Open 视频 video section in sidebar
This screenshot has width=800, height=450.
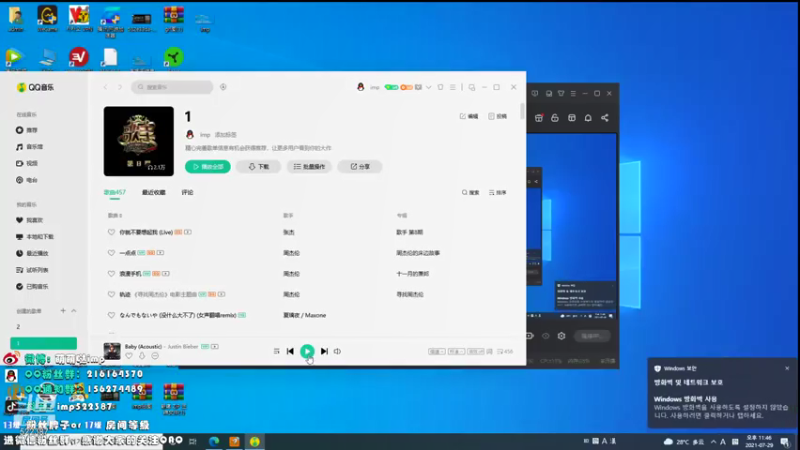tap(27, 163)
